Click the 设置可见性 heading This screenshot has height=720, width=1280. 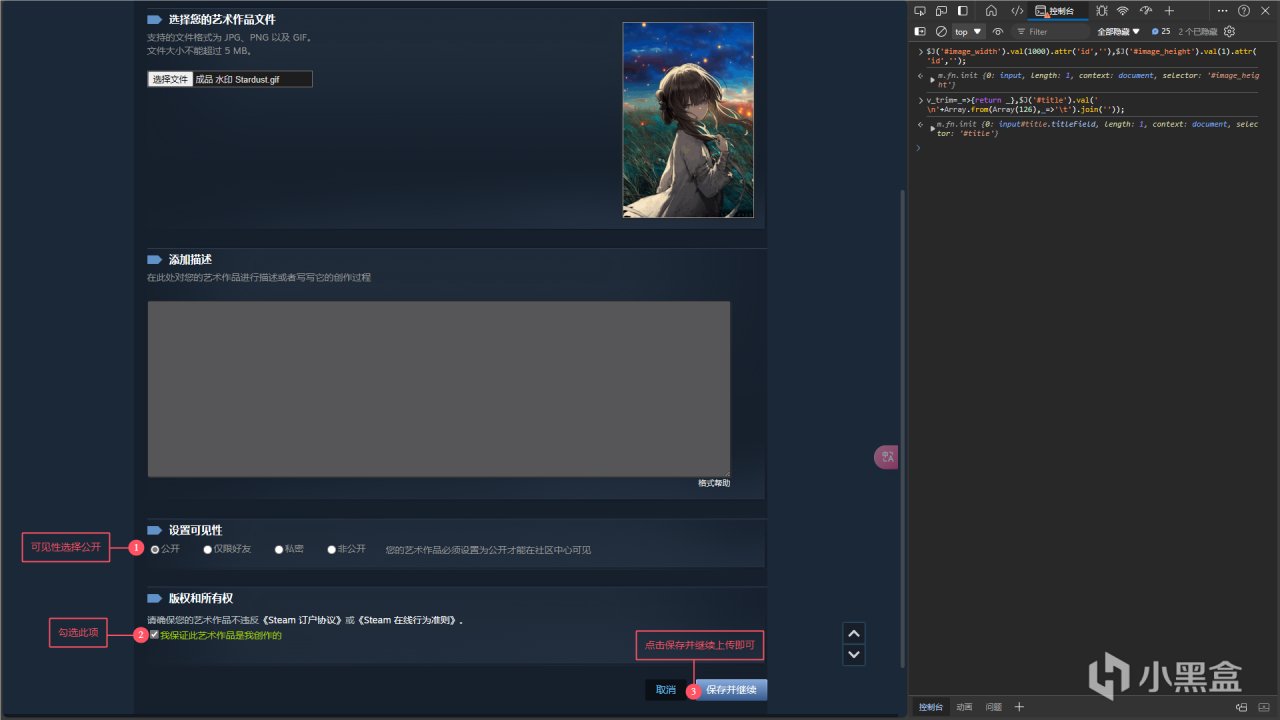click(x=195, y=530)
